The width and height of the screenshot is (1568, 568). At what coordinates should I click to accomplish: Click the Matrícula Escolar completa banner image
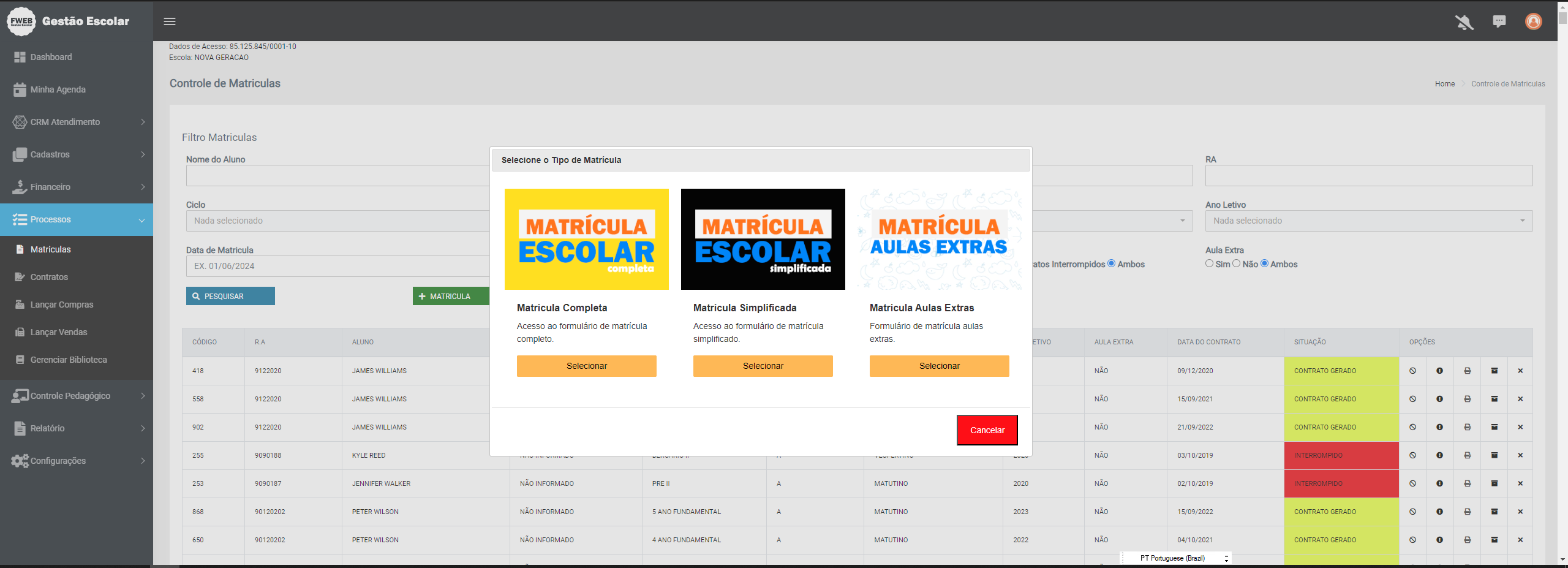586,239
